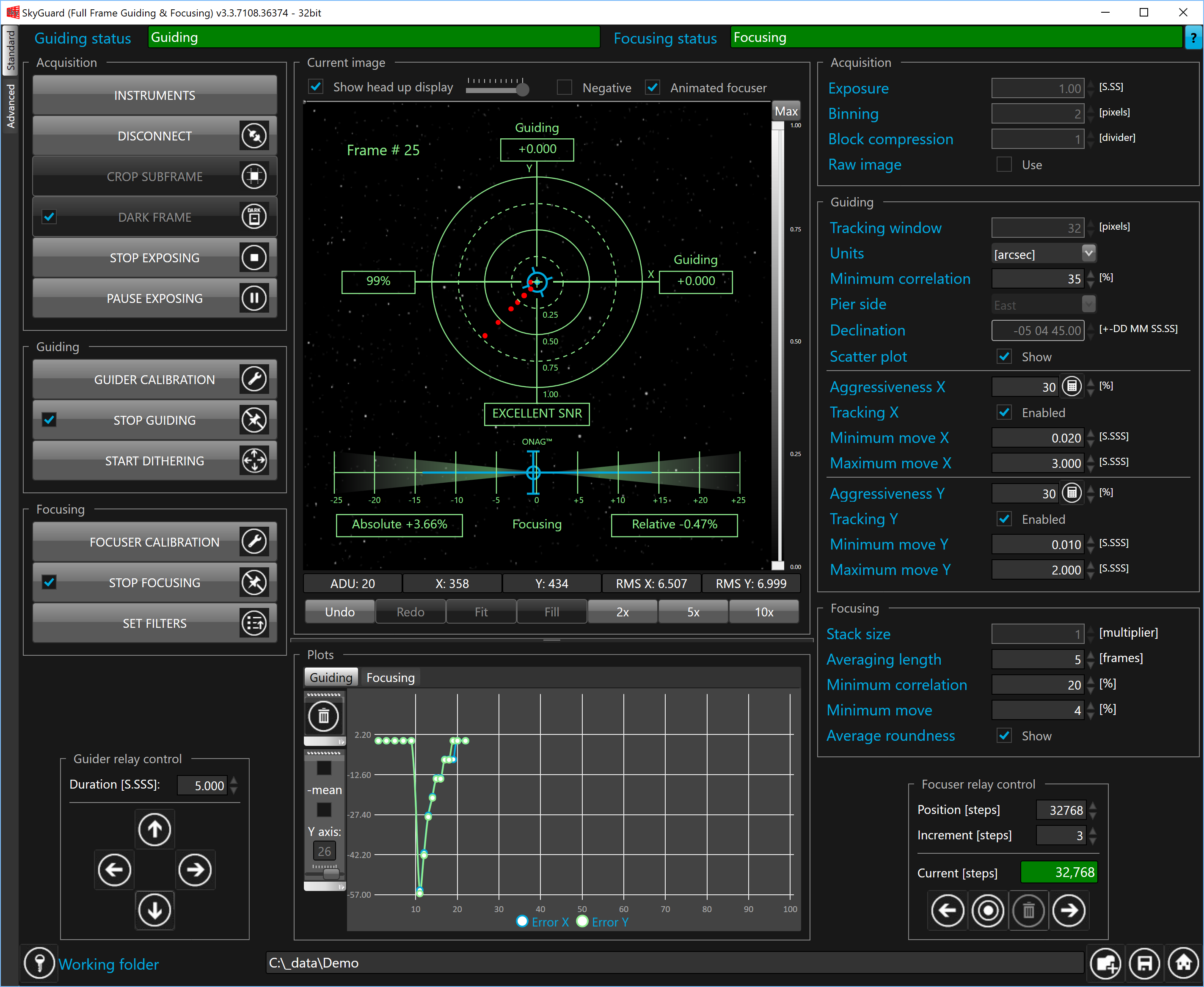Click the Instruments button

pyautogui.click(x=154, y=95)
